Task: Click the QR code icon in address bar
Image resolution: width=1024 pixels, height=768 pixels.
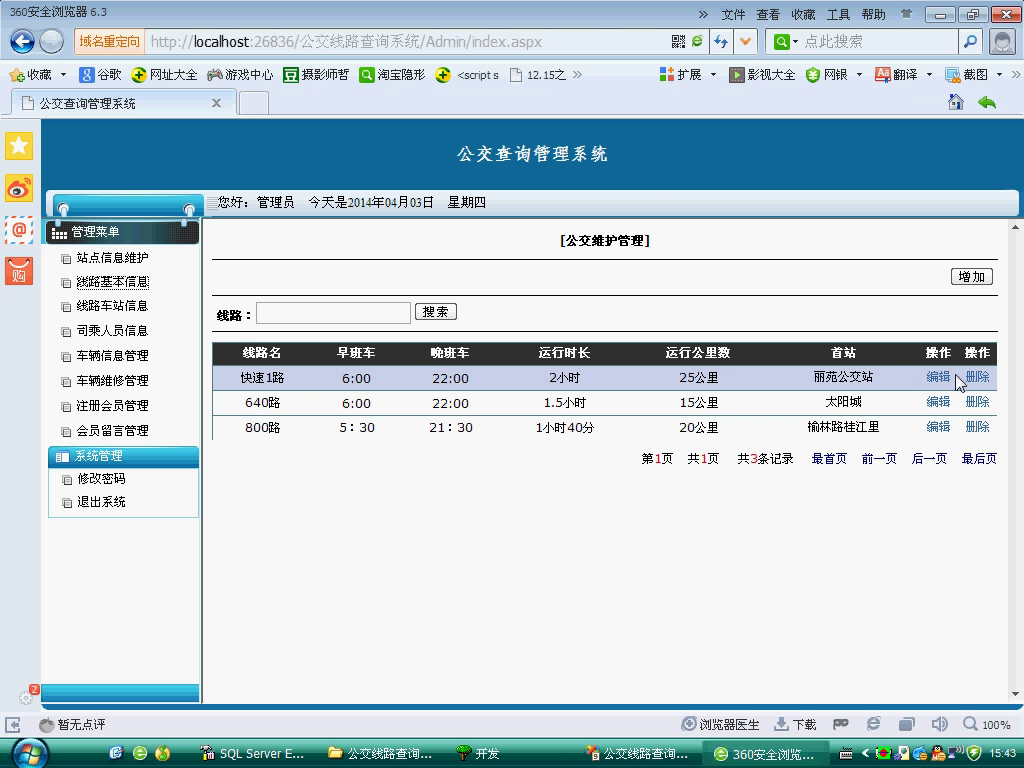Action: pyautogui.click(x=679, y=41)
